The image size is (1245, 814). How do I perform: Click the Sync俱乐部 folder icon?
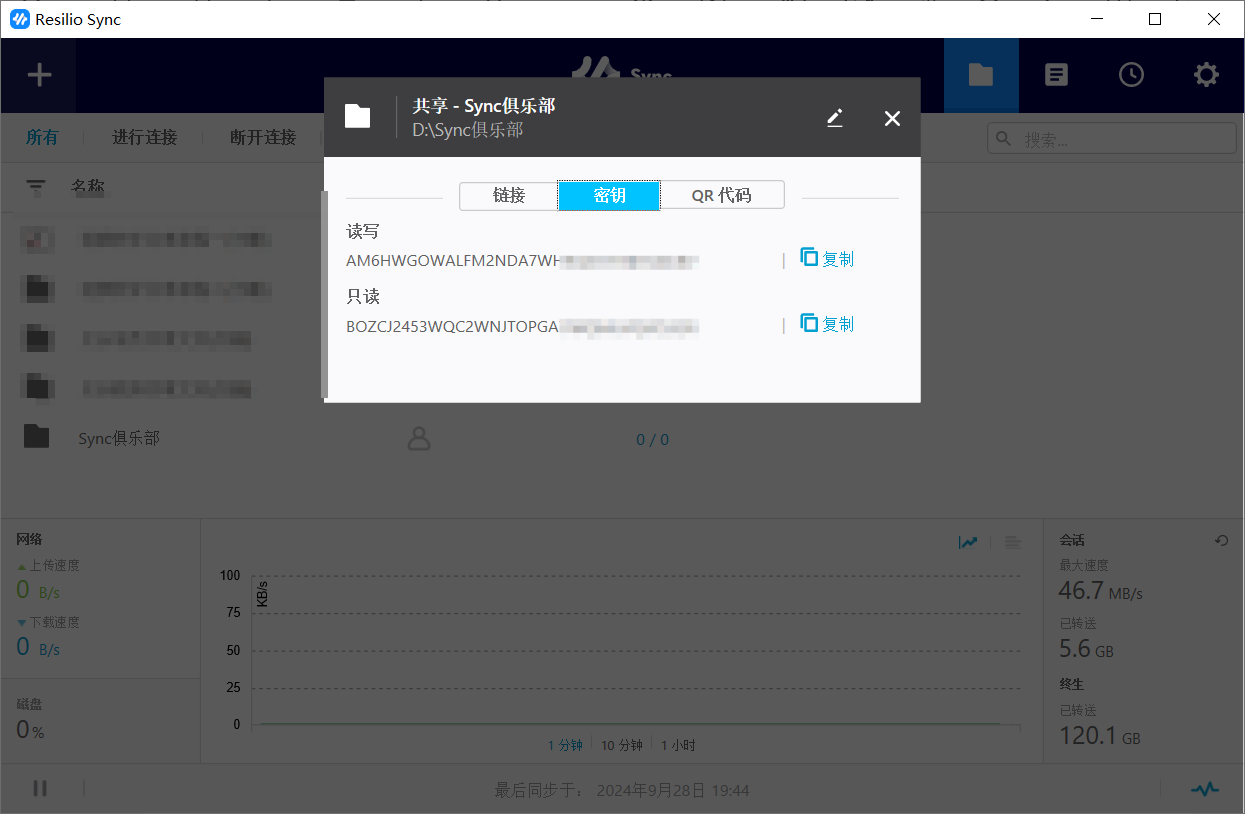(x=37, y=436)
